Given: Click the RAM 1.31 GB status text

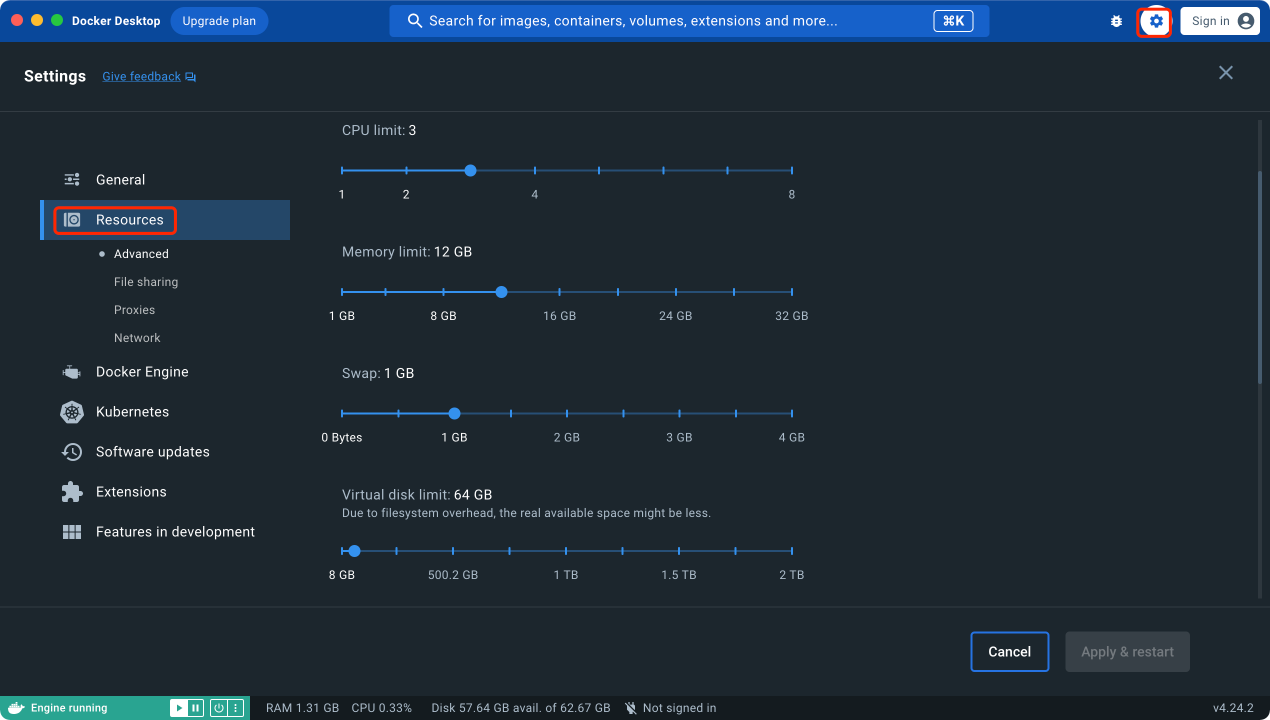Looking at the screenshot, I should [x=302, y=708].
